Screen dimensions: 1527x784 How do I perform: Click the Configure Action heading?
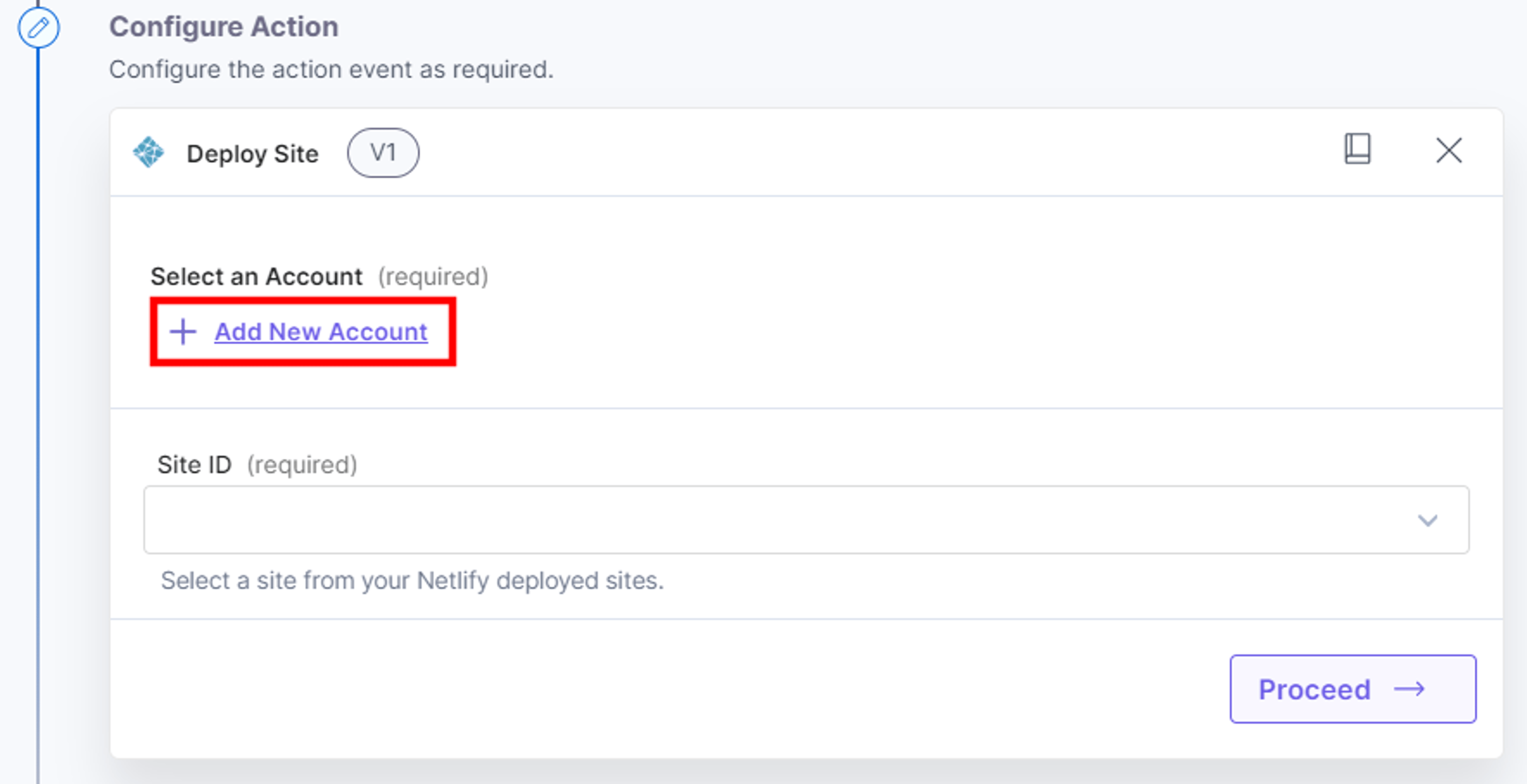pyautogui.click(x=224, y=27)
